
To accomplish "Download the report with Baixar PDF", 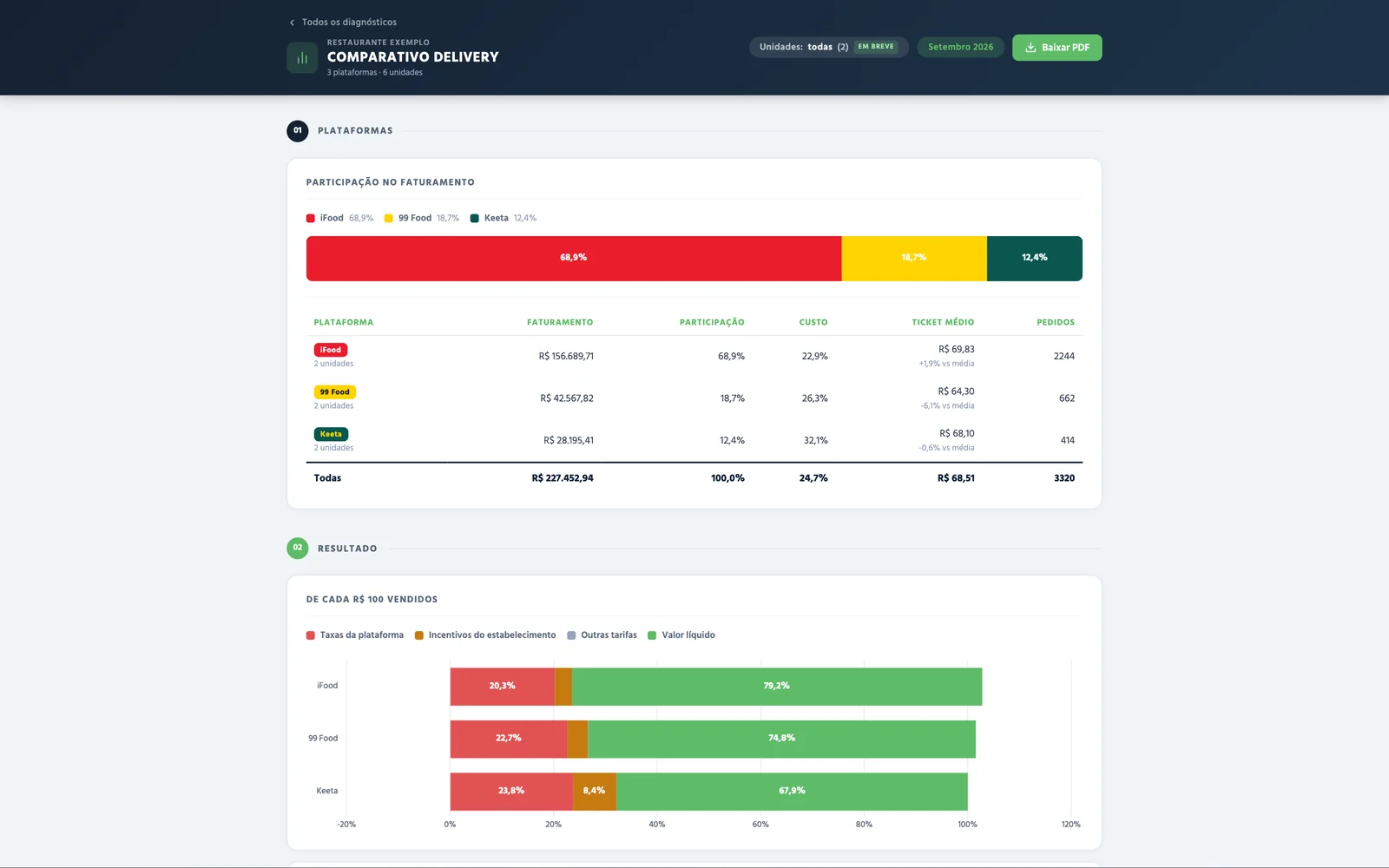I will tap(1057, 48).
